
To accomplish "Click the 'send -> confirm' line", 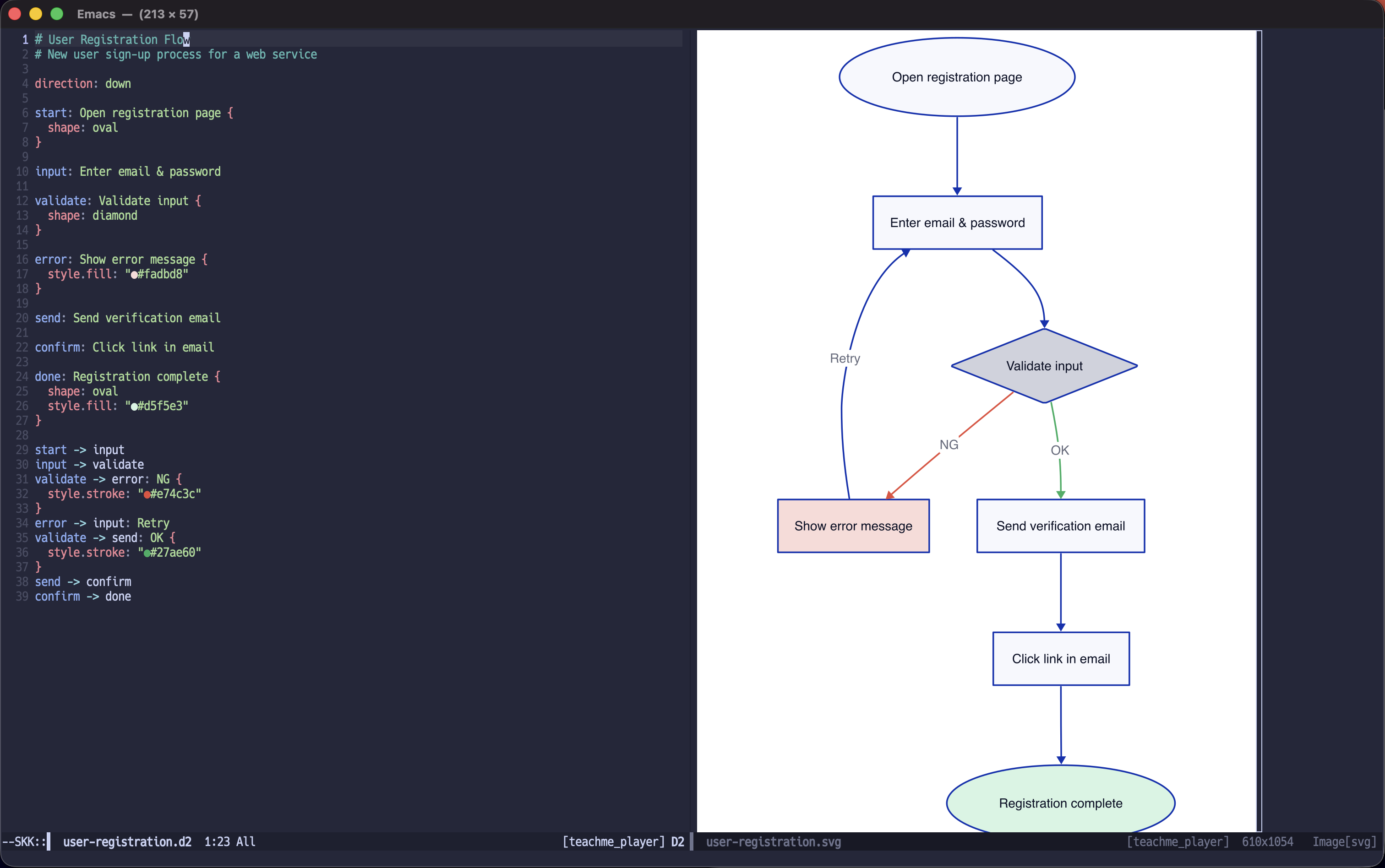I will 83,581.
